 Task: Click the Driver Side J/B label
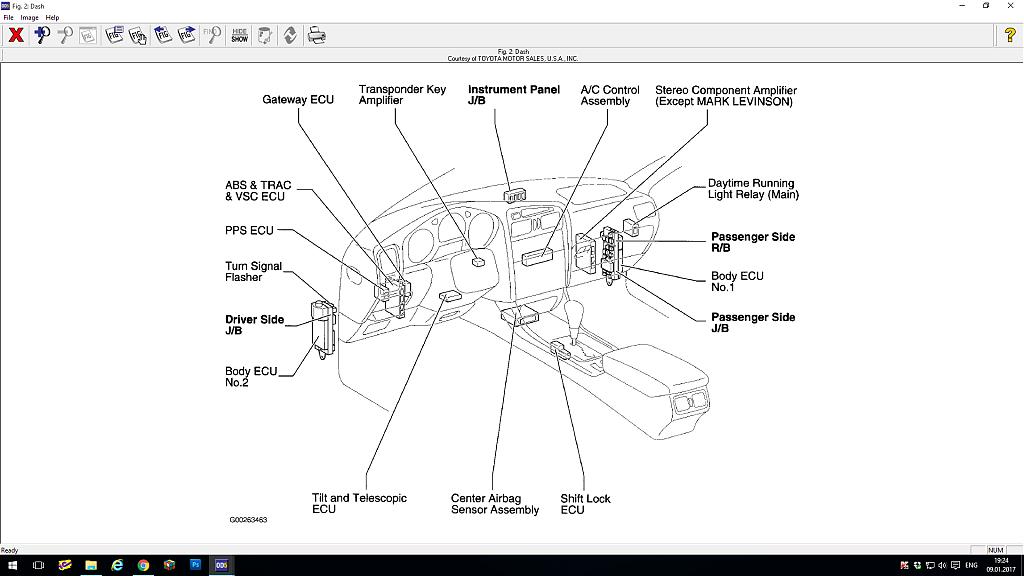pos(254,325)
